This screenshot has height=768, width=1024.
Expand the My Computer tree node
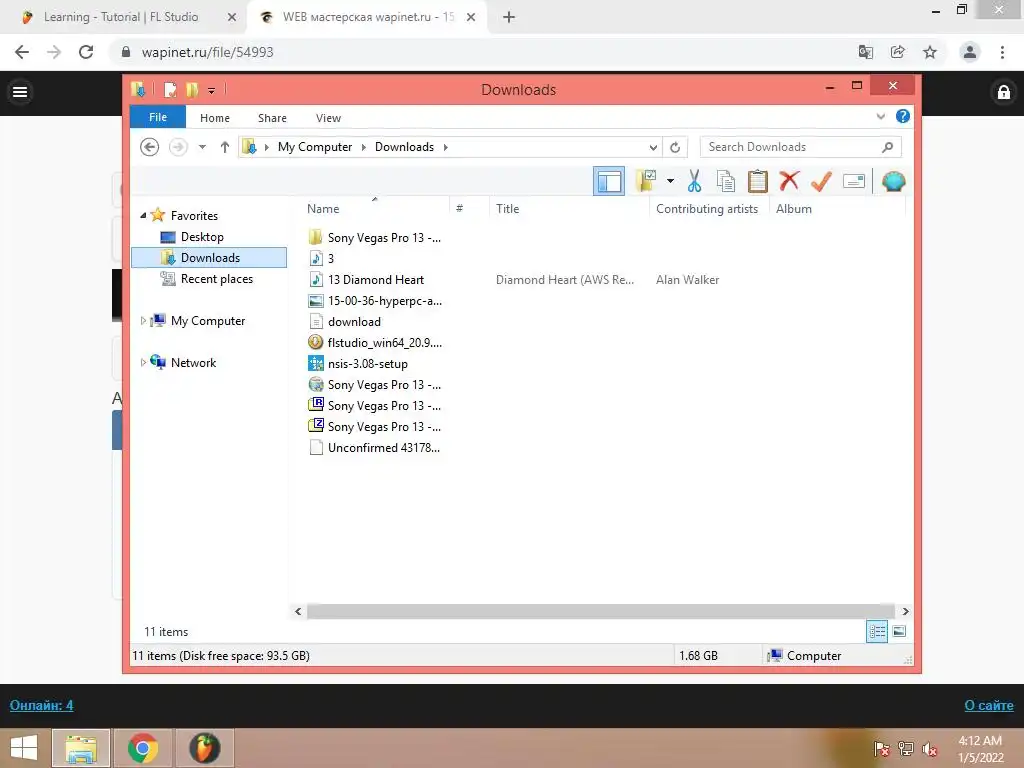(143, 321)
